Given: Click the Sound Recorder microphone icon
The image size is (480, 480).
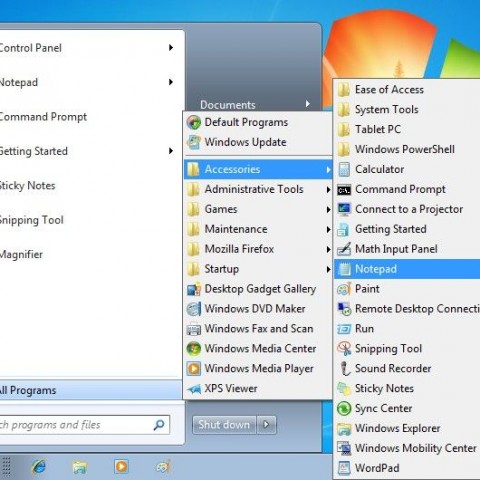Looking at the screenshot, I should (x=344, y=369).
